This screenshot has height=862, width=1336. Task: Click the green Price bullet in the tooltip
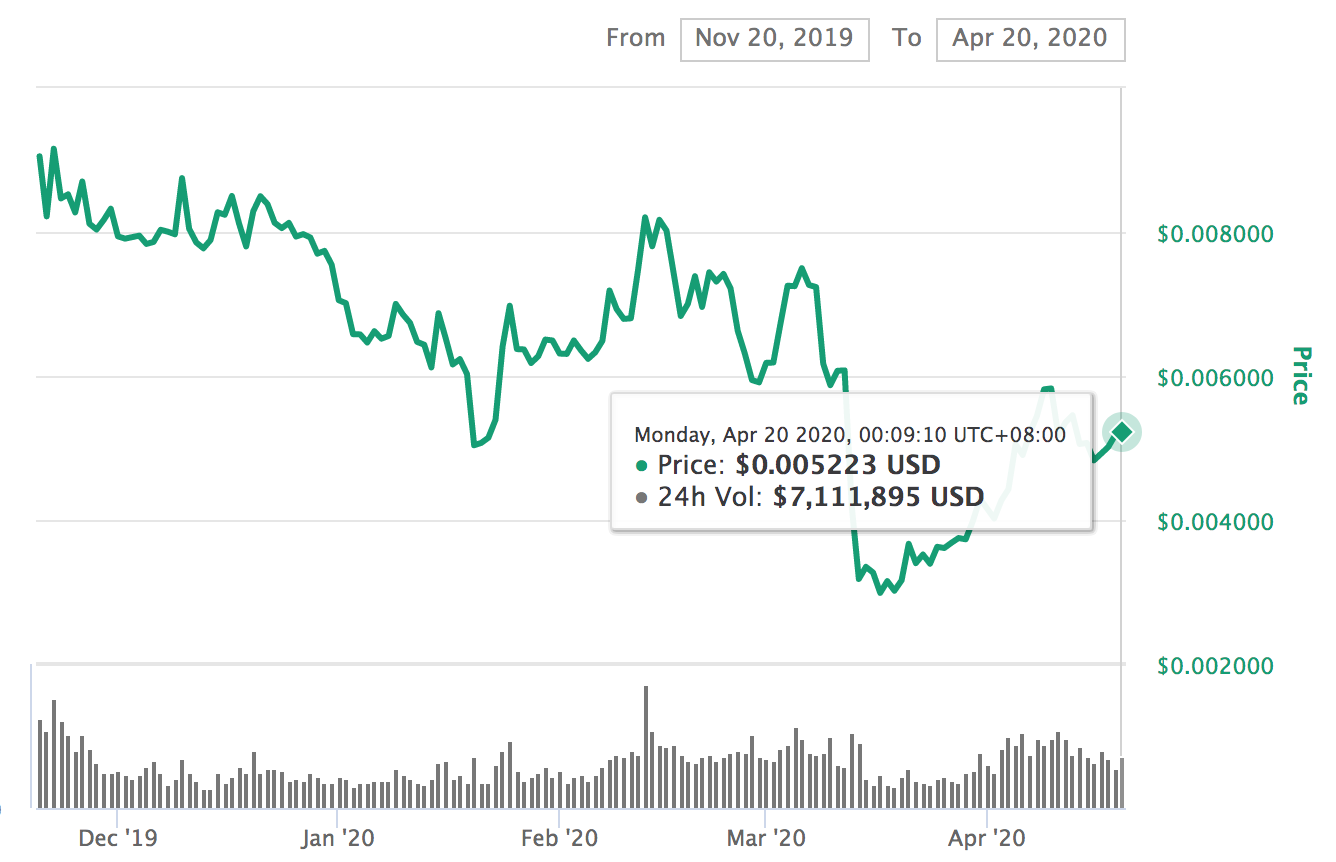[641, 466]
